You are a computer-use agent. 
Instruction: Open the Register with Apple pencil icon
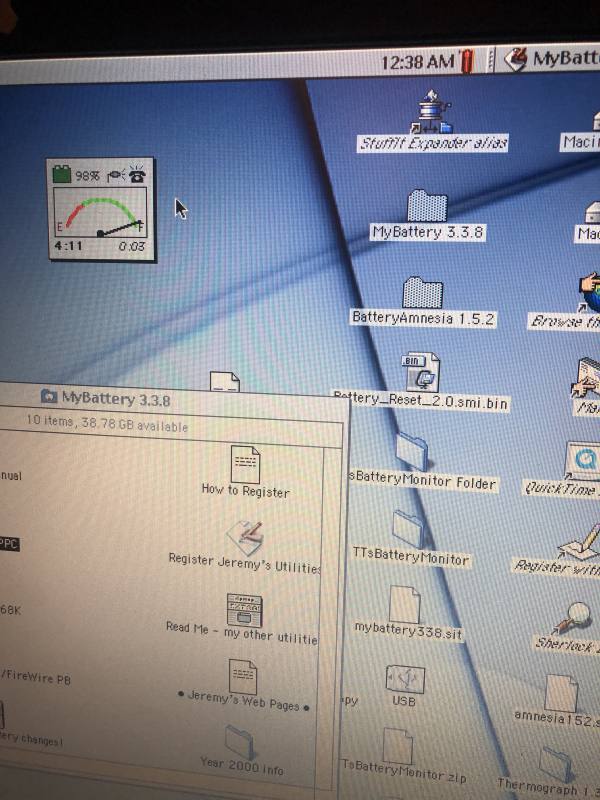[x=581, y=542]
